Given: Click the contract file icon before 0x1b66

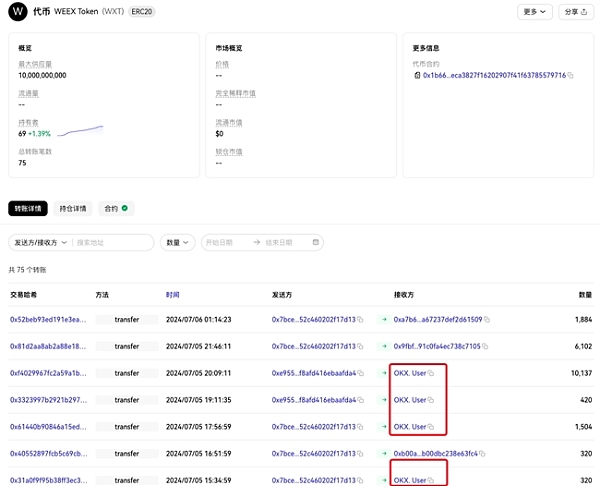Looking at the screenshot, I should [416, 75].
